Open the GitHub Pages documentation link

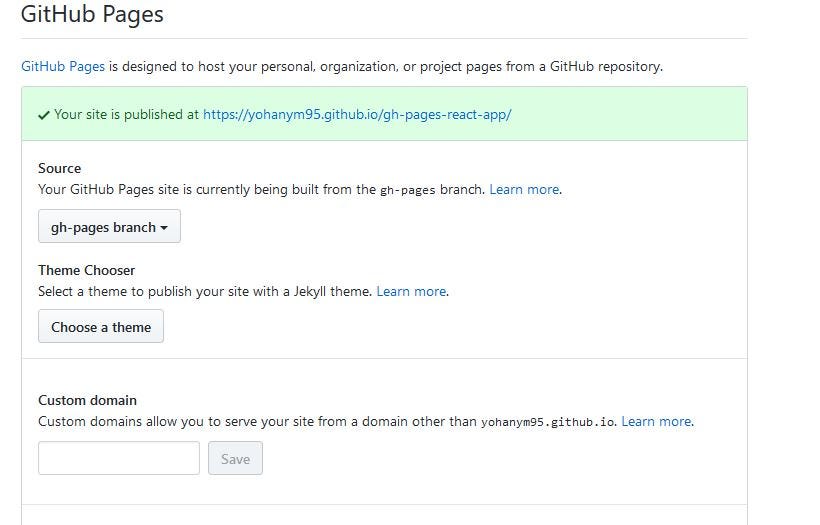point(63,66)
